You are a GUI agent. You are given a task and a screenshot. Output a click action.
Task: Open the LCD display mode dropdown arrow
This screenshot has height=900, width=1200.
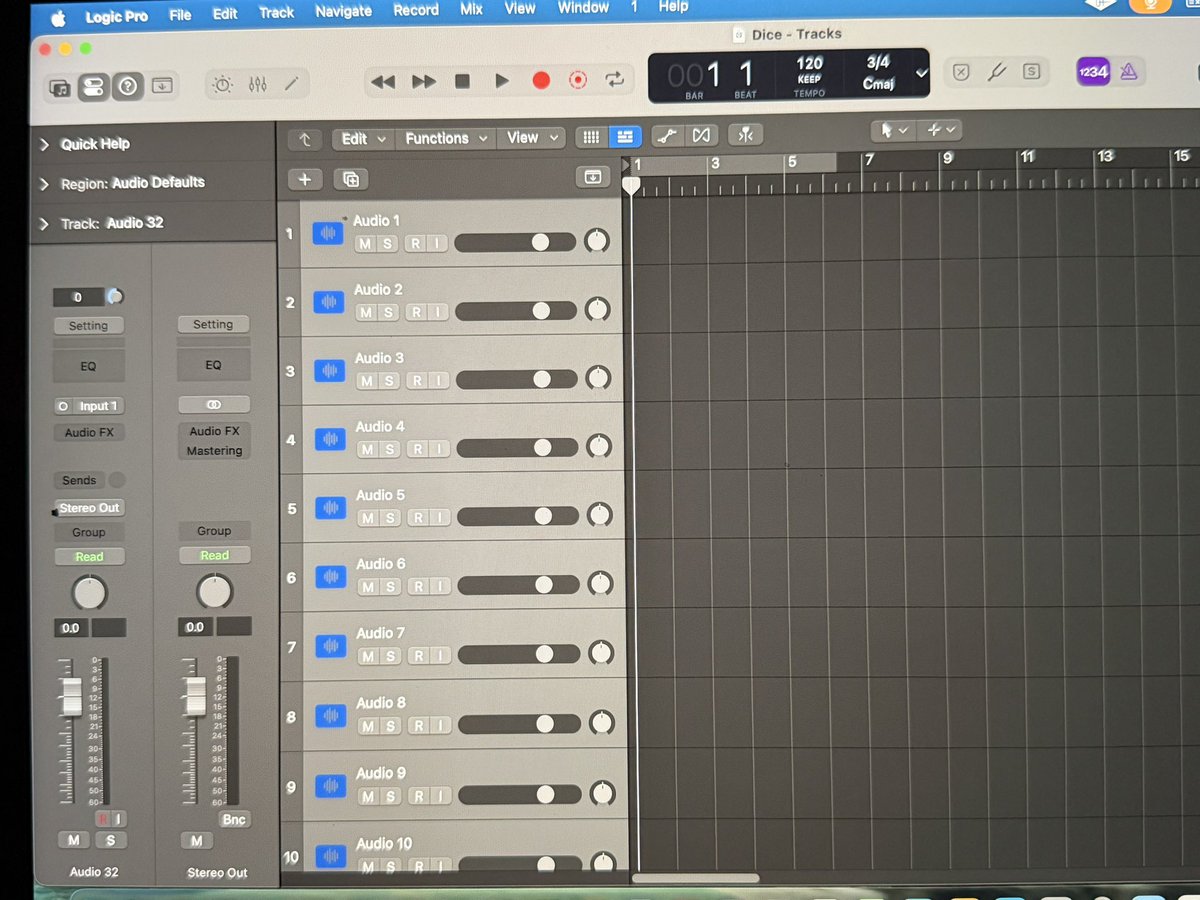(x=921, y=74)
